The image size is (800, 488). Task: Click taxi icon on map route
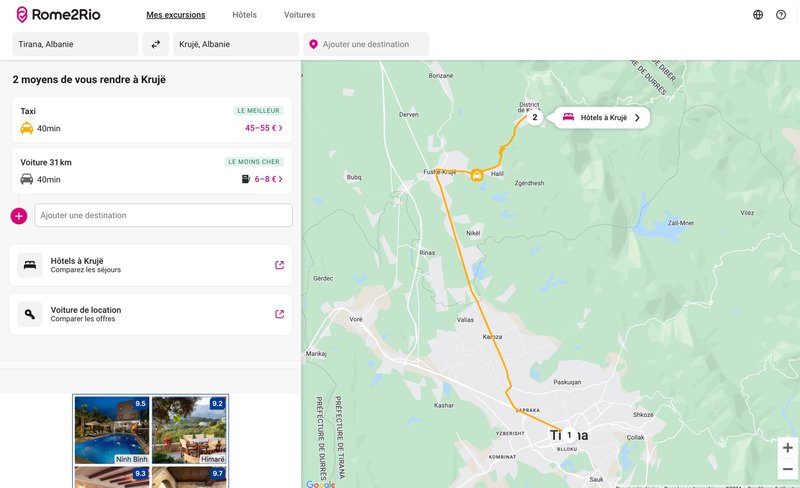477,176
